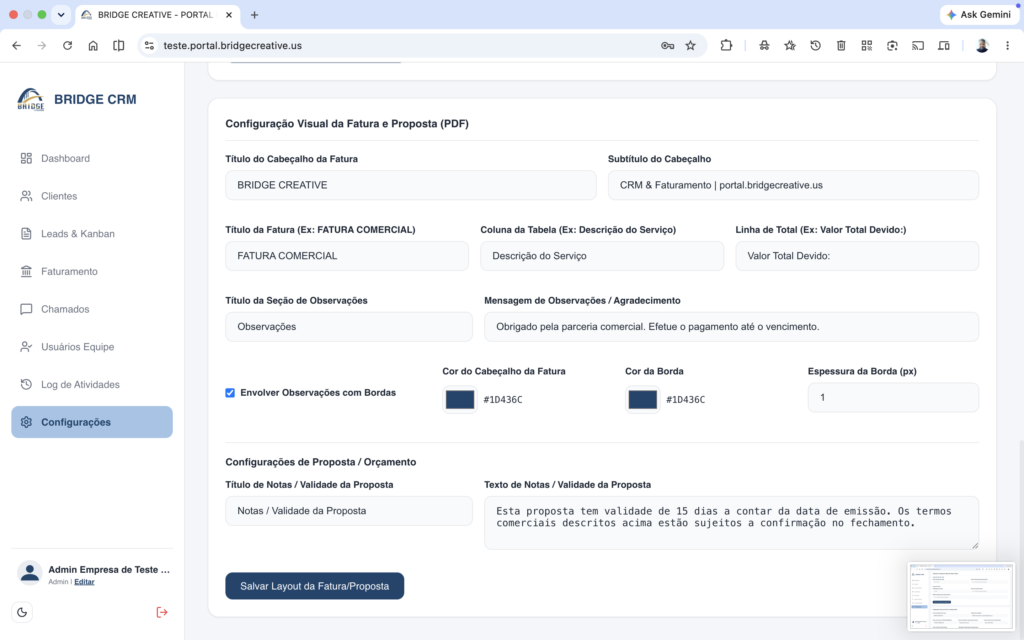The width and height of the screenshot is (1024, 640).
Task: Toggle dark mode moon icon
Action: (x=22, y=612)
